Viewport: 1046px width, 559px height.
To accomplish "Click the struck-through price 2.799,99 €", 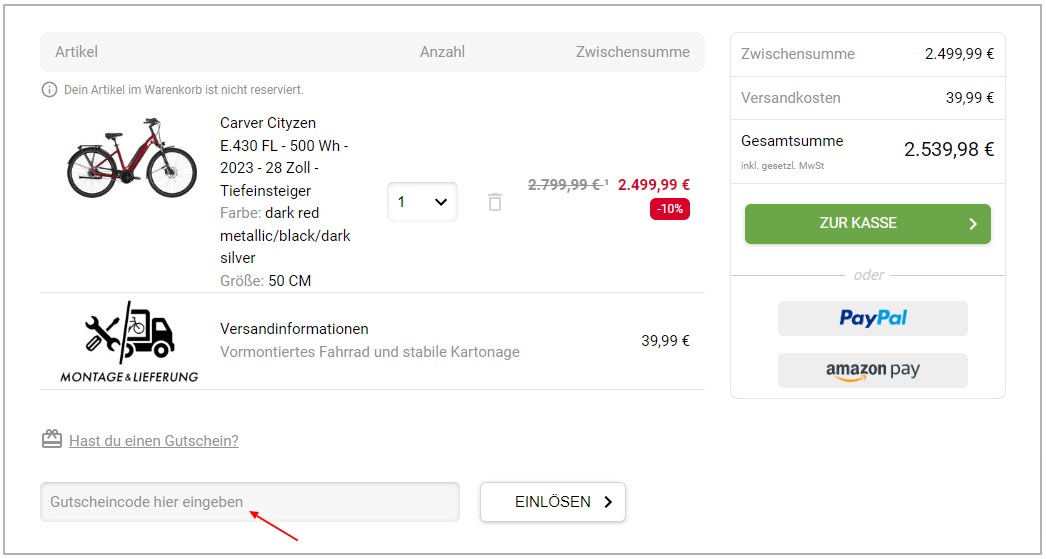I will [566, 185].
